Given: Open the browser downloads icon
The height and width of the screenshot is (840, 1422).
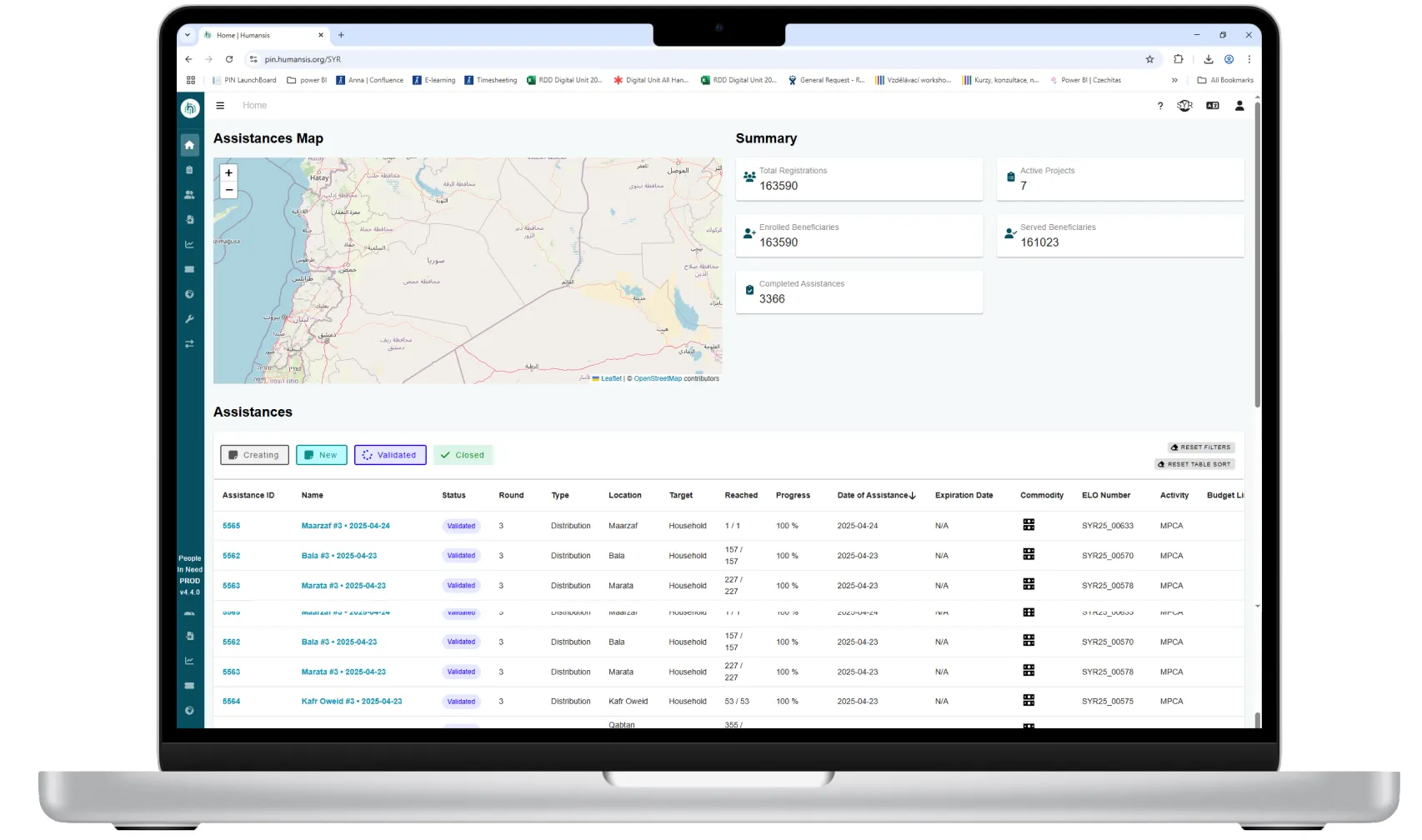Looking at the screenshot, I should (x=1208, y=59).
